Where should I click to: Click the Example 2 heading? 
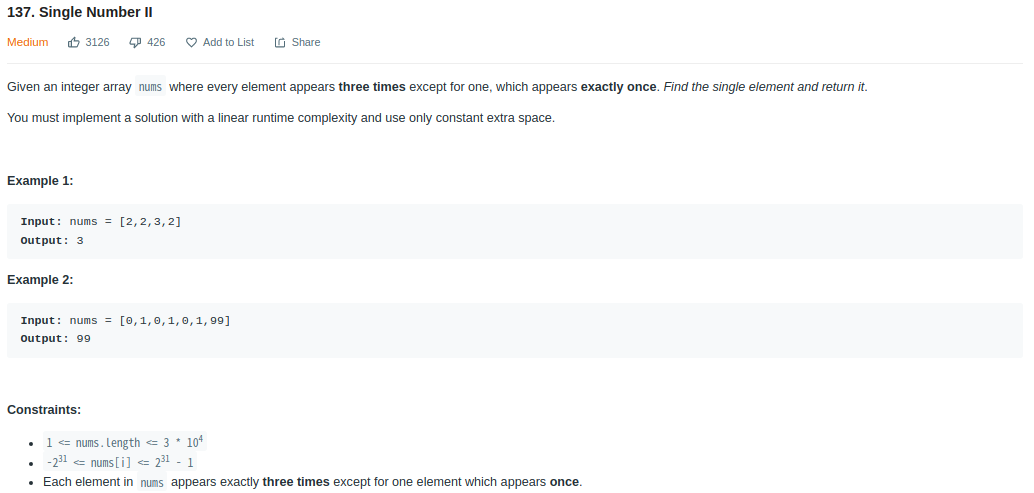pos(40,279)
